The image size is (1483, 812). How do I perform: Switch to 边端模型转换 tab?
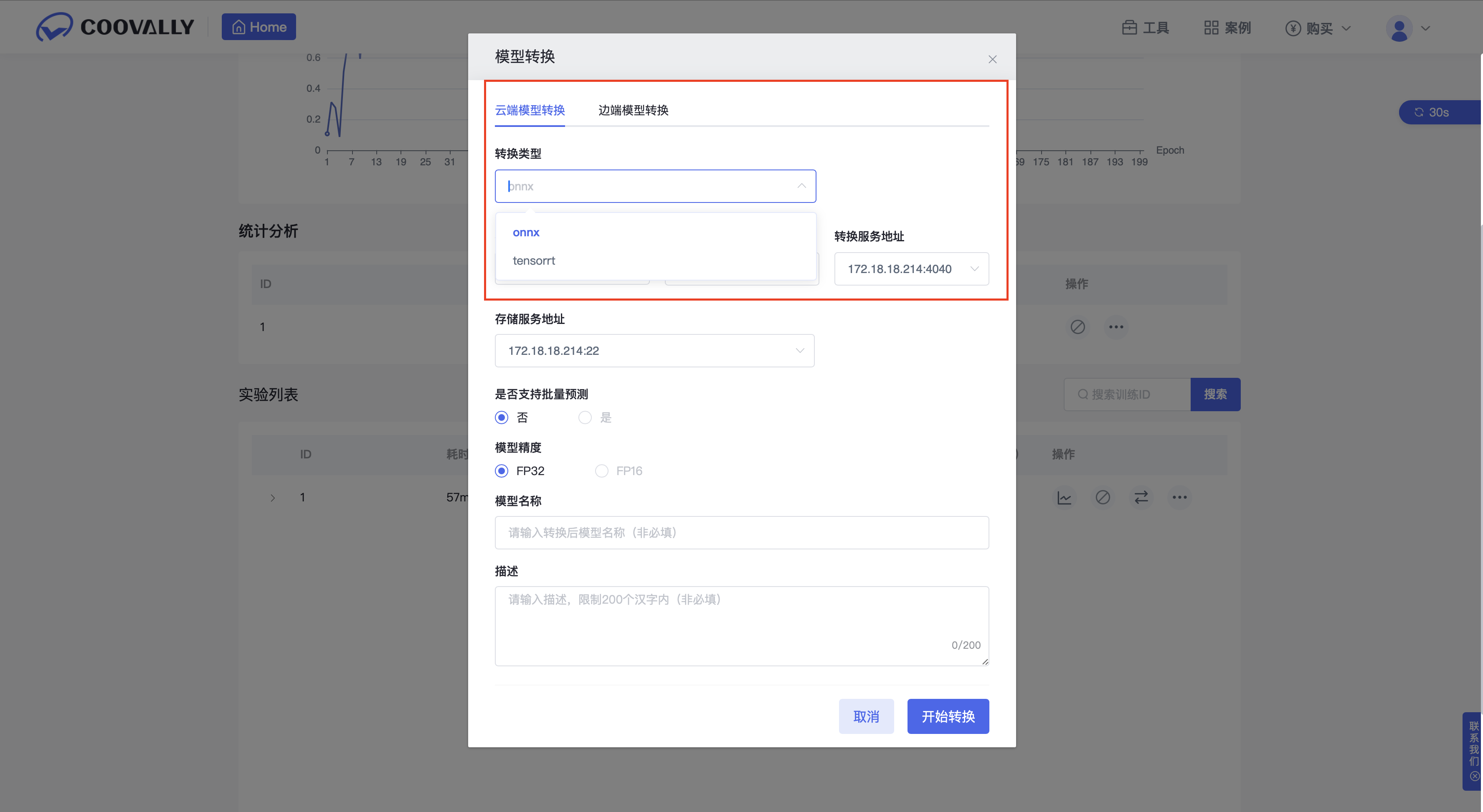pos(633,110)
